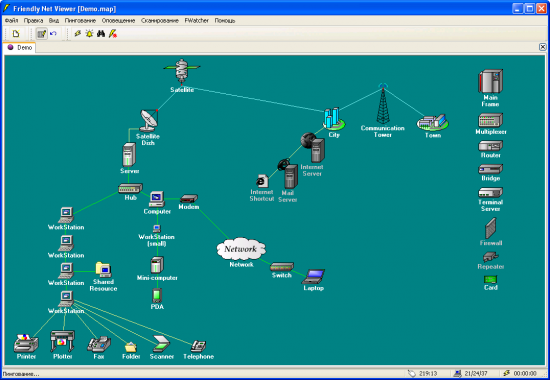Viewport: 550px width, 380px height.
Task: Select the Communication Tower icon
Action: [383, 104]
